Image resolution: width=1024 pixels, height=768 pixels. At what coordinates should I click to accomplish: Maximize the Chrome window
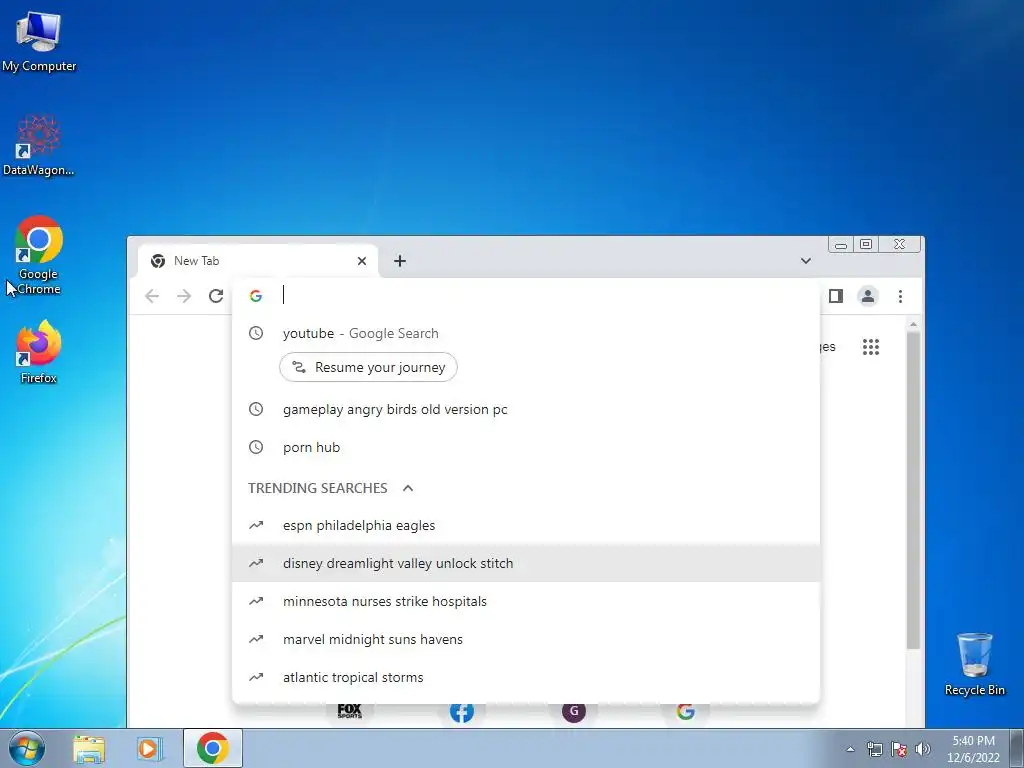pyautogui.click(x=866, y=244)
